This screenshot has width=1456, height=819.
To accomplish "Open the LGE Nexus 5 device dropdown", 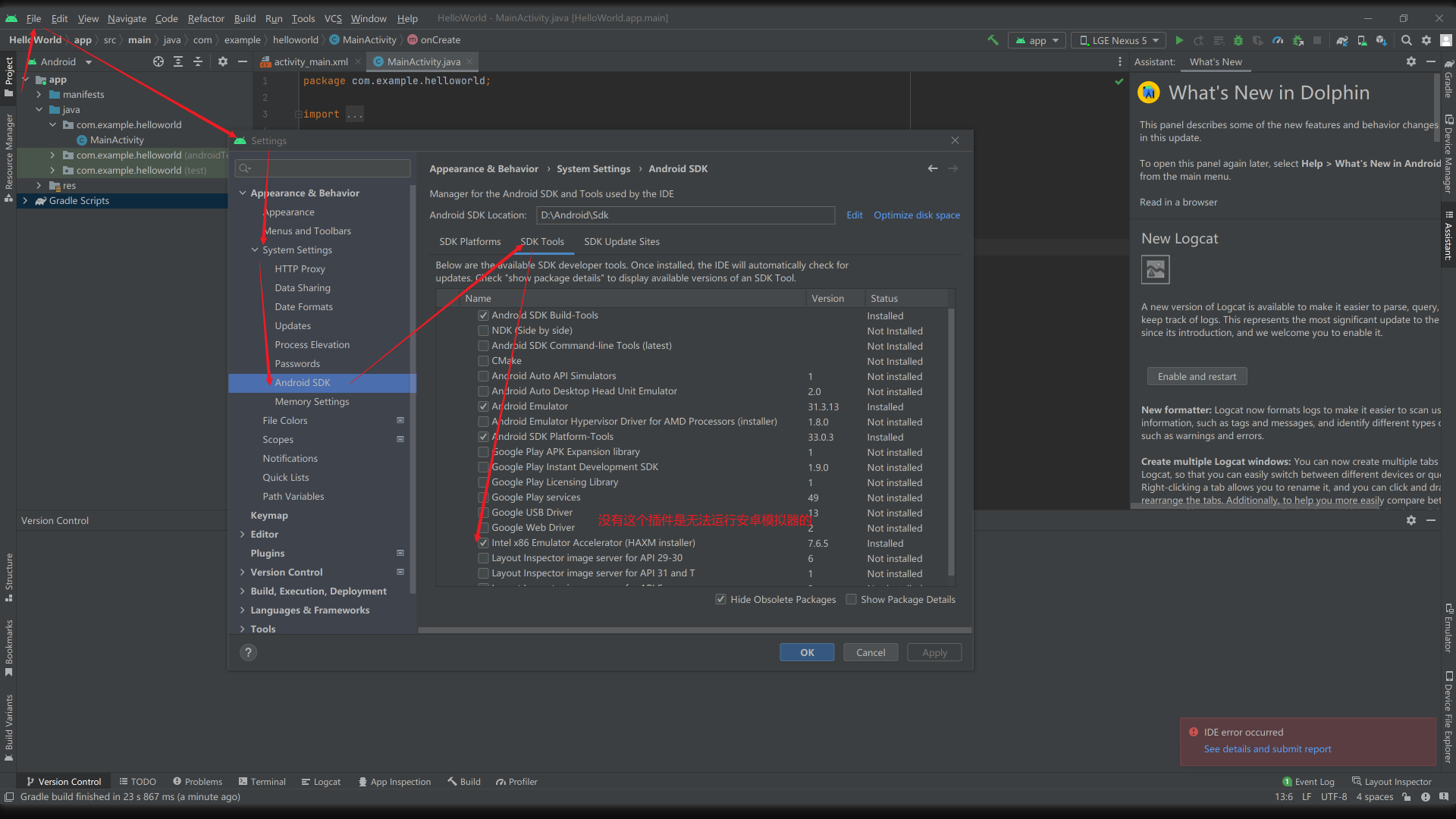I will pyautogui.click(x=1119, y=40).
